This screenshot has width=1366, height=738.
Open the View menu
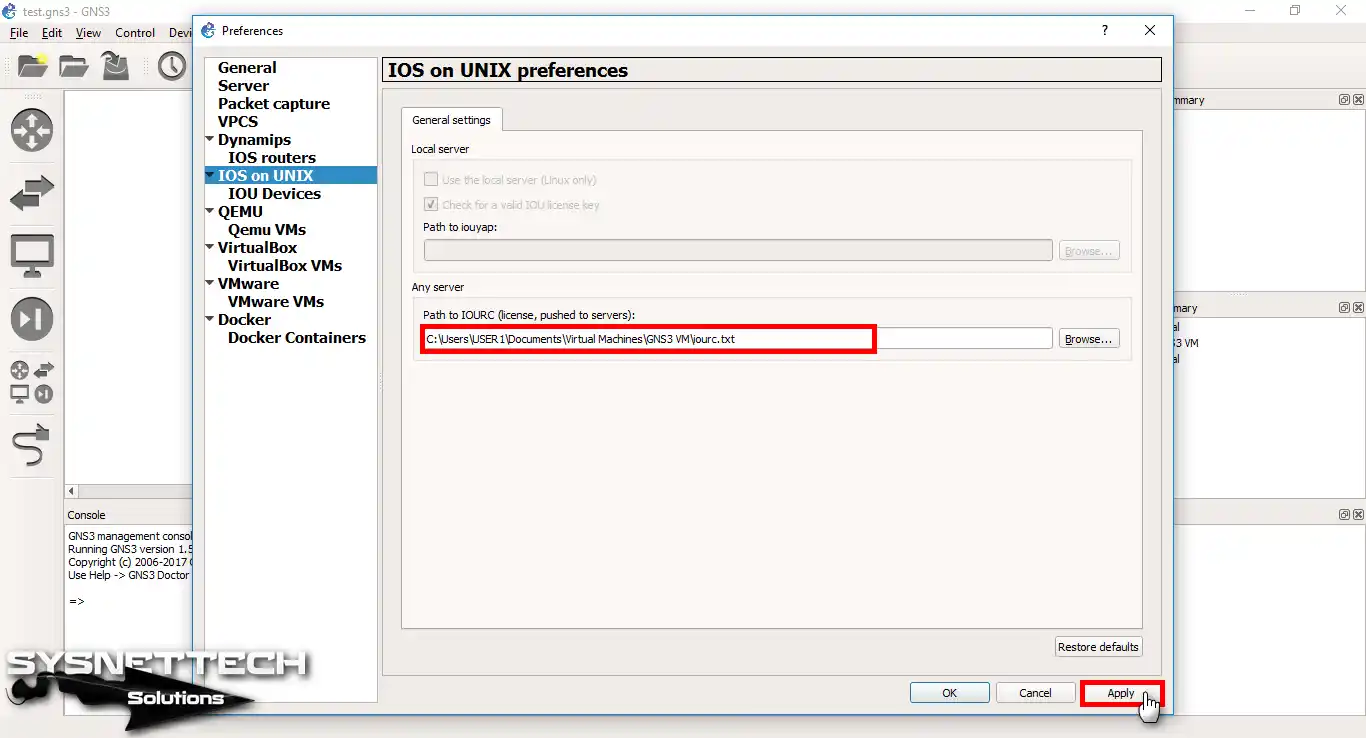coord(88,33)
